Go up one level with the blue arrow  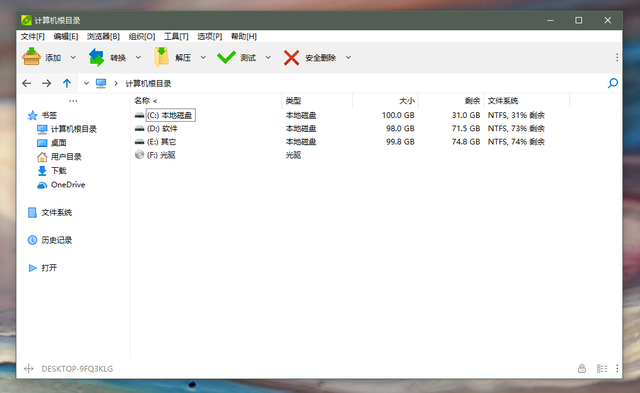tap(67, 83)
